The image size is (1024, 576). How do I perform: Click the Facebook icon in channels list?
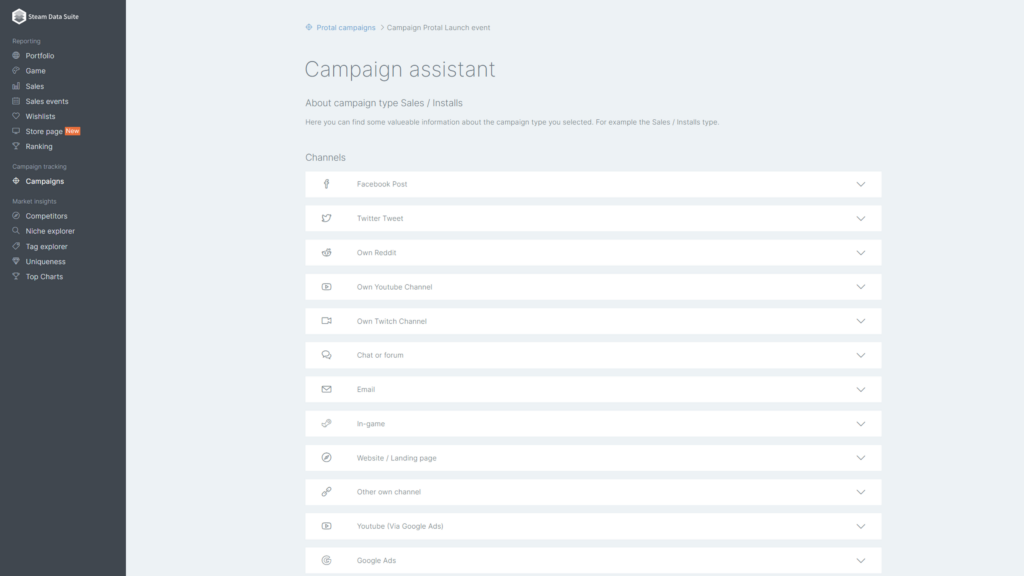pos(327,184)
